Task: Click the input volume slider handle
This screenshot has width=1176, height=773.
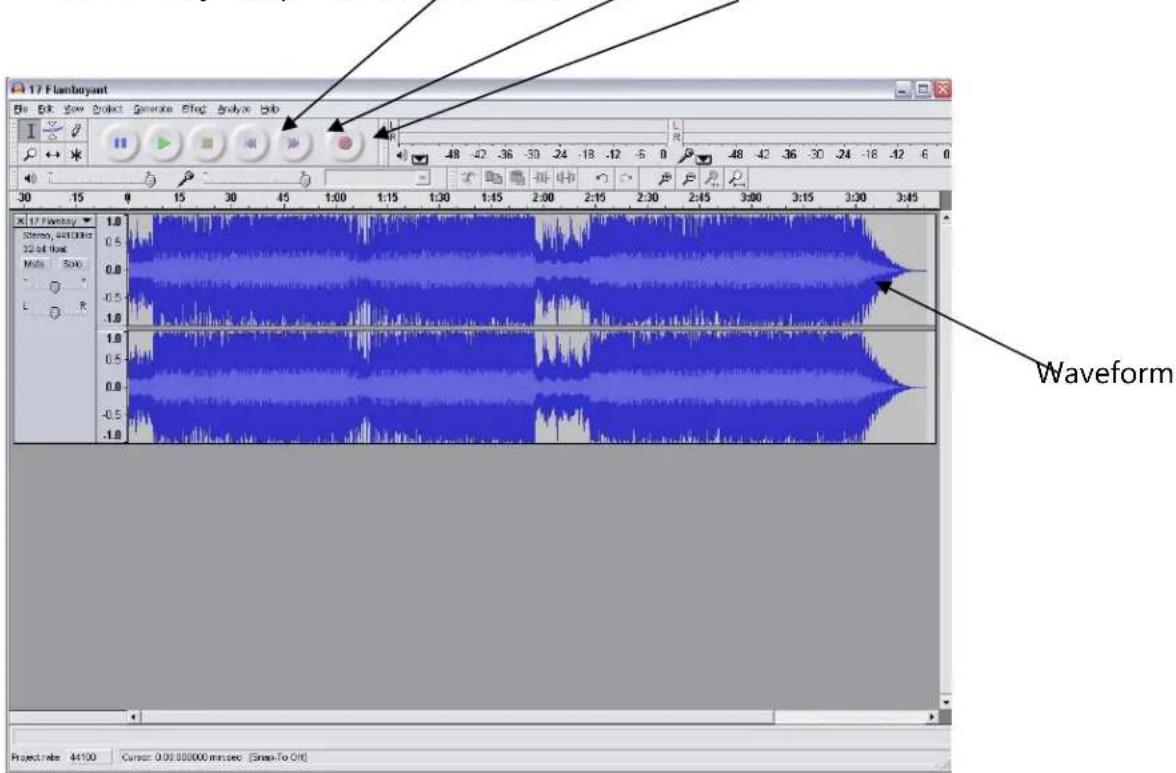Action: point(304,180)
